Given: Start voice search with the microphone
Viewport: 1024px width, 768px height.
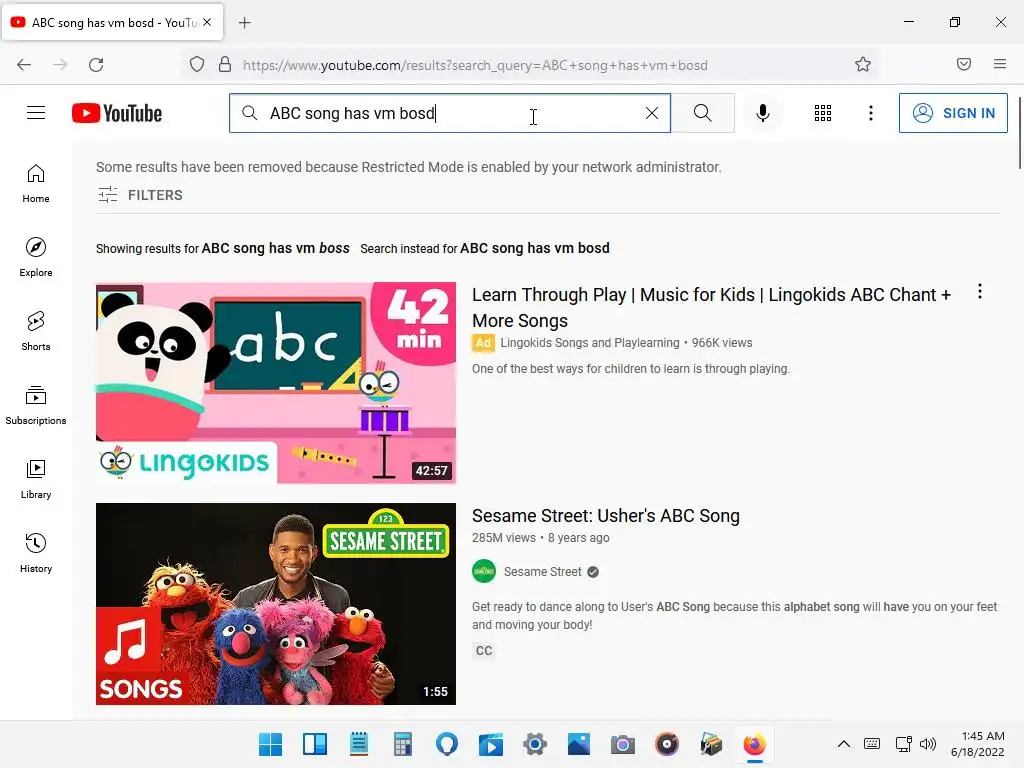Looking at the screenshot, I should tap(762, 113).
